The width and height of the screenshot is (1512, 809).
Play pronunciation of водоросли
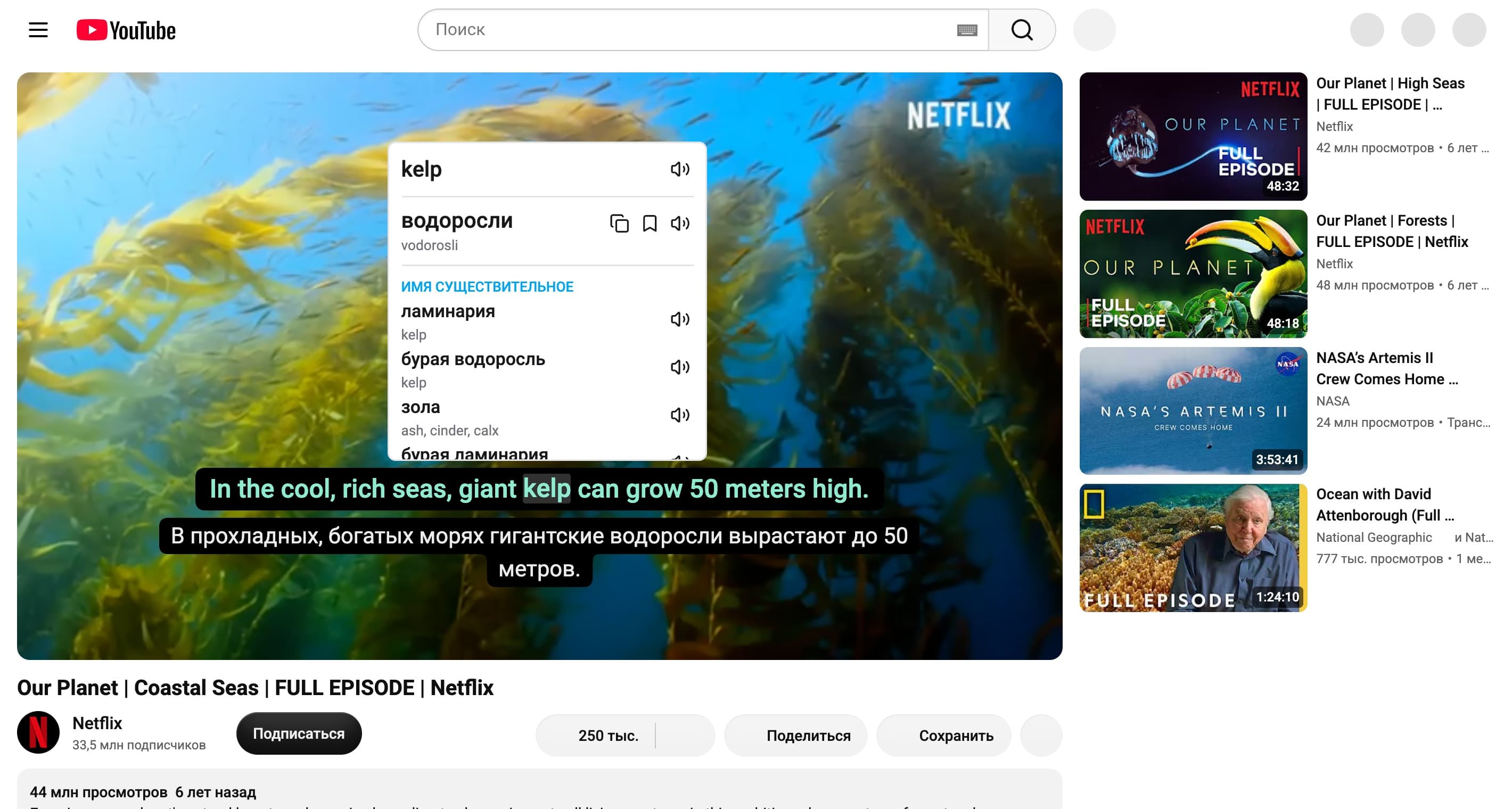[680, 224]
